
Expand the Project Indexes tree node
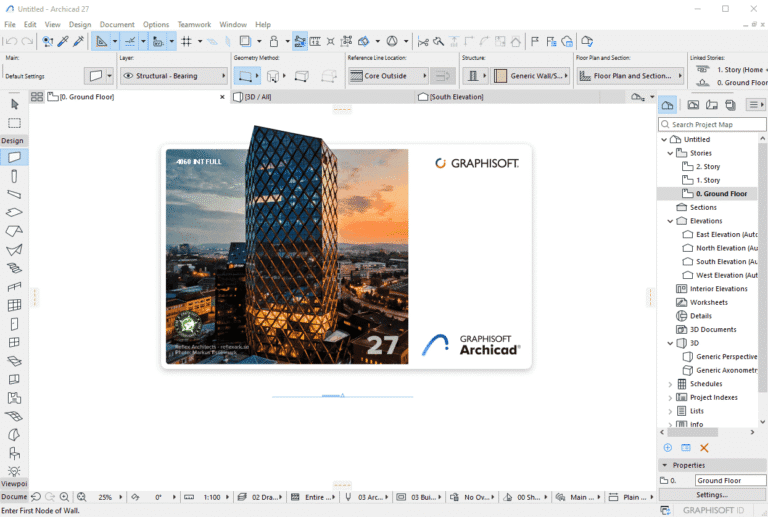(670, 398)
